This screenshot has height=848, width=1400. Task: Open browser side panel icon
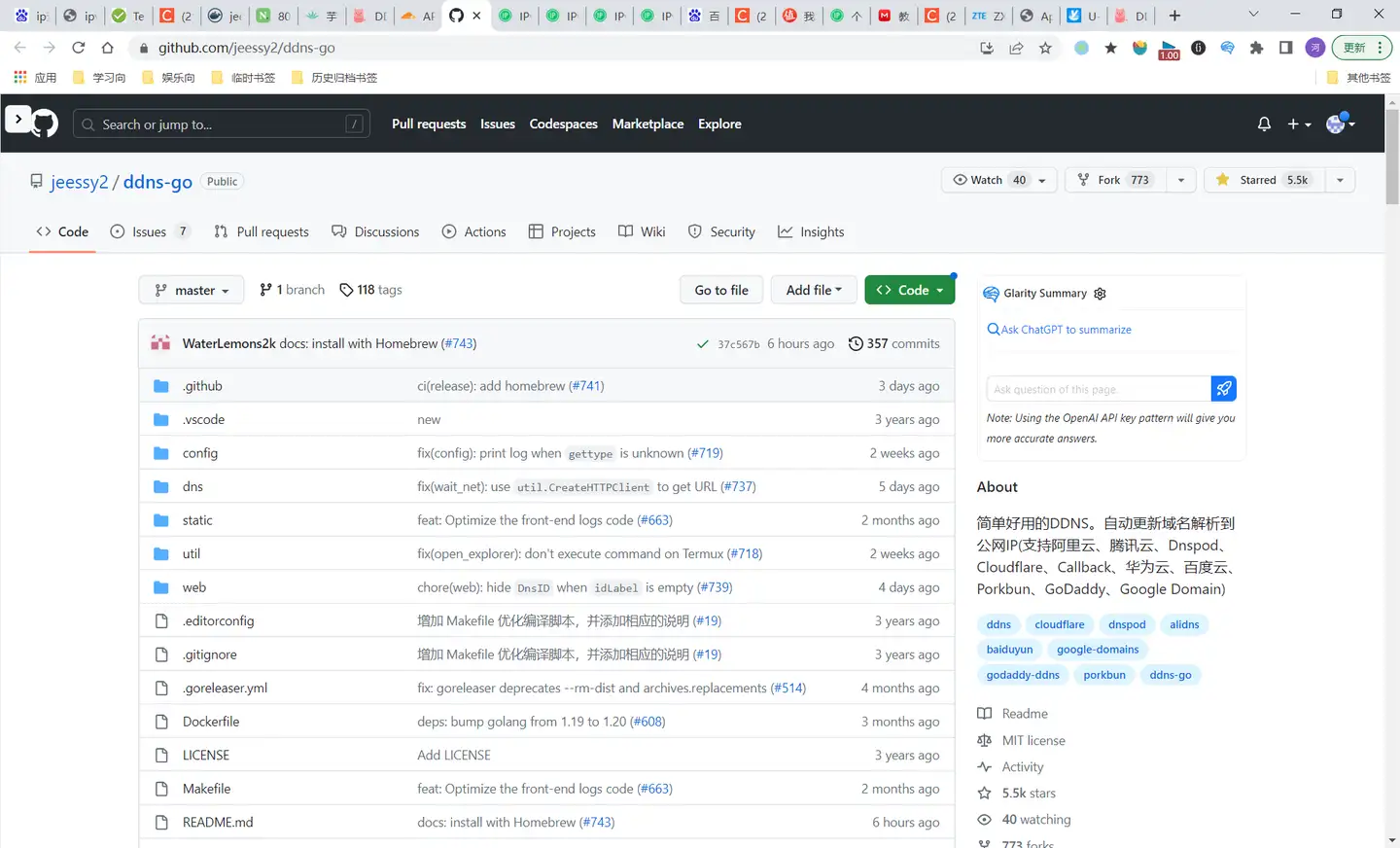[x=1285, y=48]
